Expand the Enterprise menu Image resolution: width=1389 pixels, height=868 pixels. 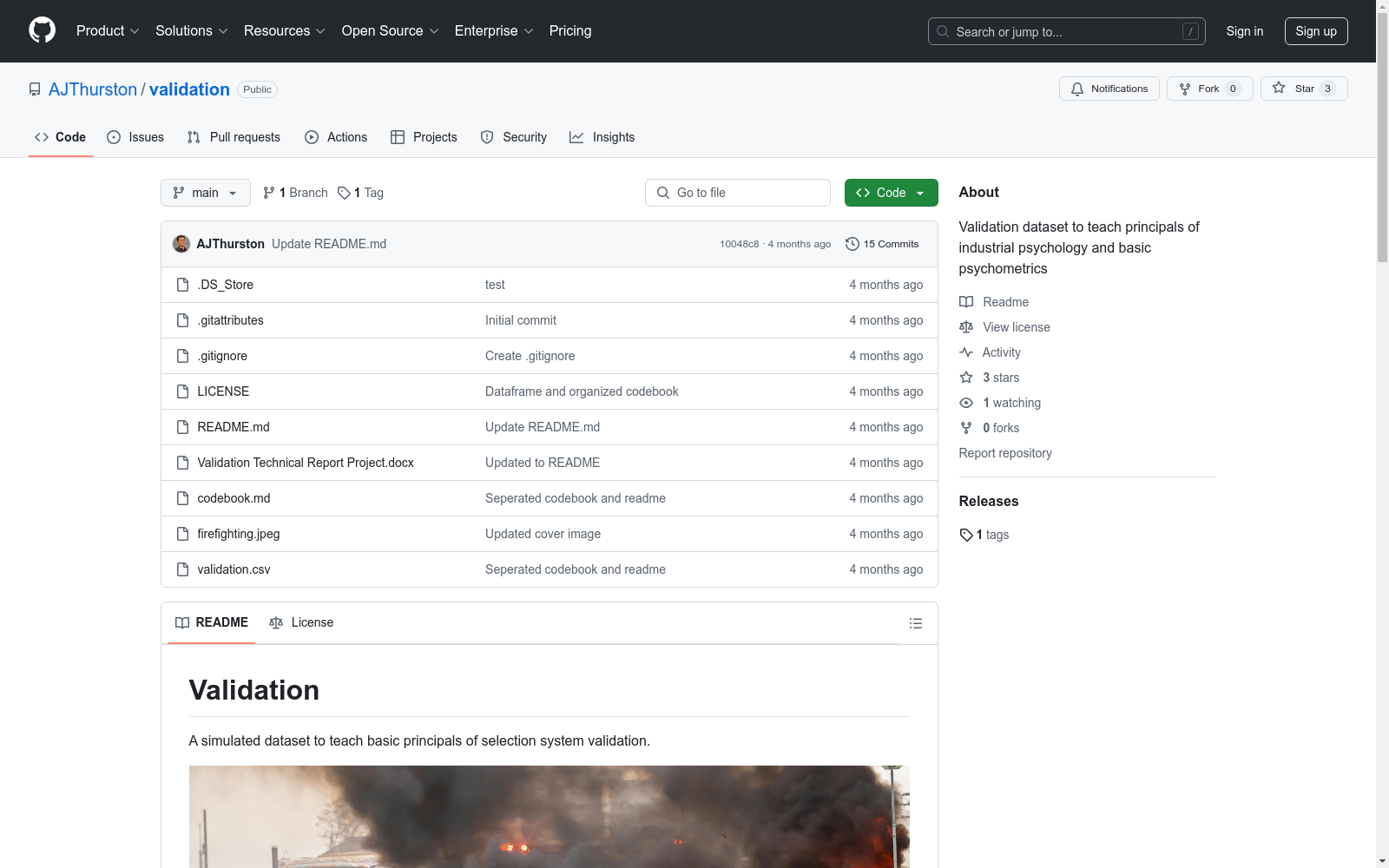494,30
